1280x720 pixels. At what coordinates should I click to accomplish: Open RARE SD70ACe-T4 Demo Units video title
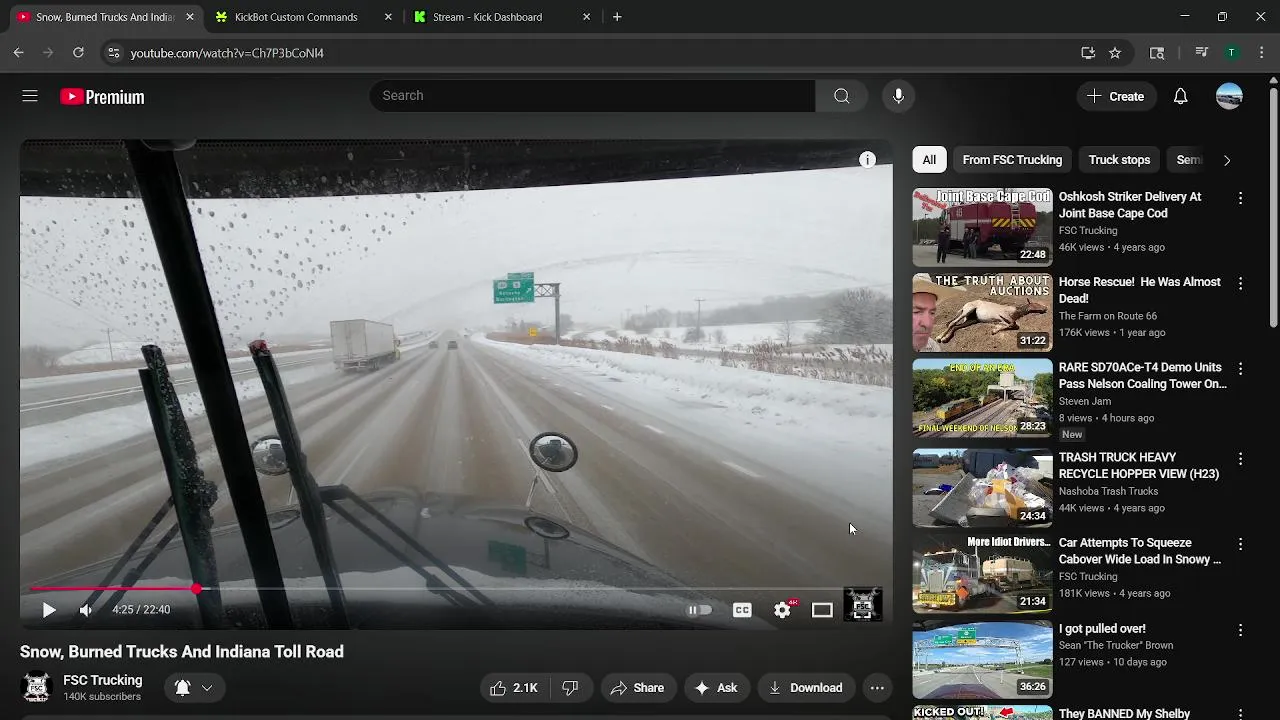point(1142,376)
